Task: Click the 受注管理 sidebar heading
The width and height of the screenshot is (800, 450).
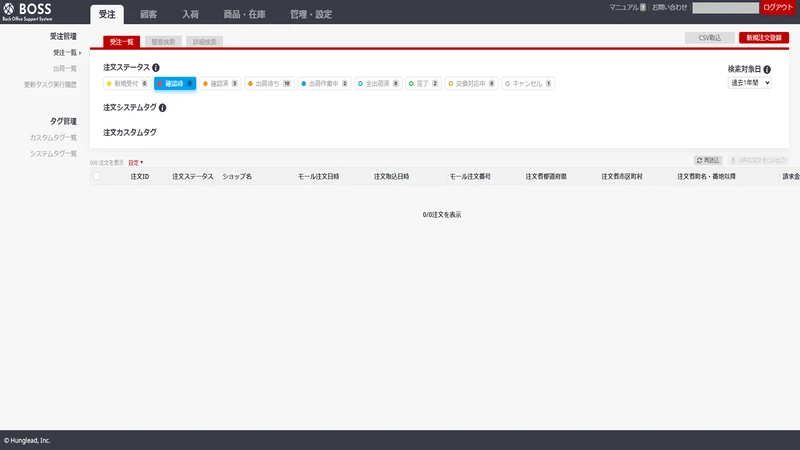Action: click(63, 36)
